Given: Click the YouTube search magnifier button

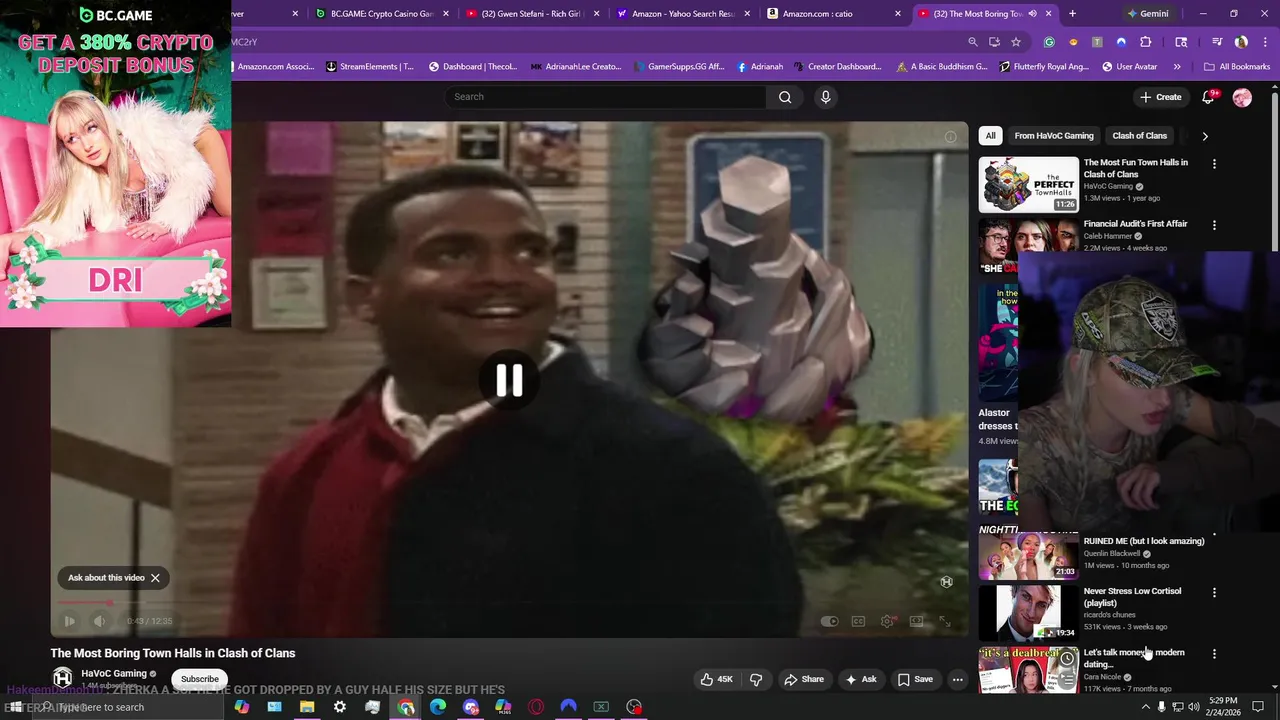Looking at the screenshot, I should pyautogui.click(x=785, y=97).
